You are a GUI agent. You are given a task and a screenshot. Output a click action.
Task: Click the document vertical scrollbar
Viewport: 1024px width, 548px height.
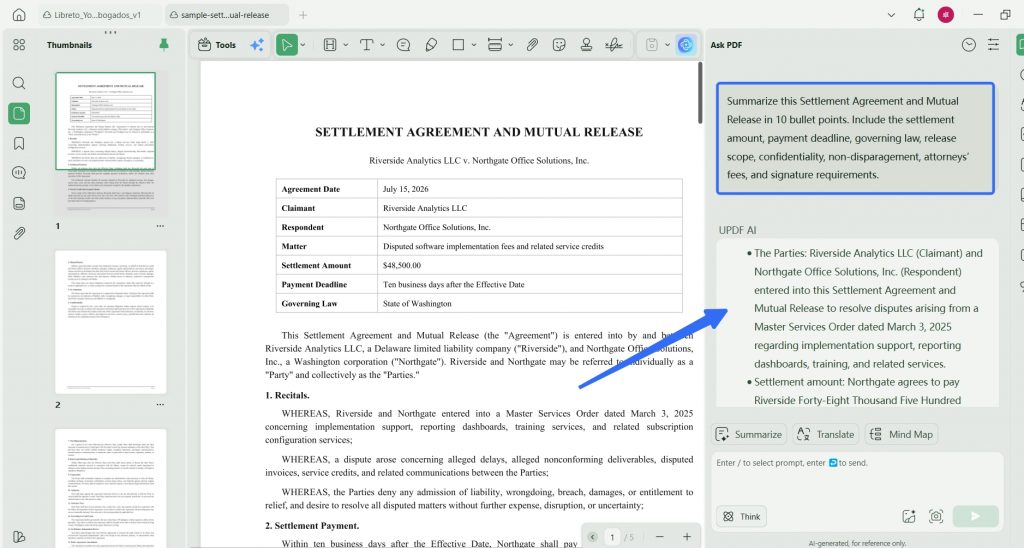tap(699, 93)
